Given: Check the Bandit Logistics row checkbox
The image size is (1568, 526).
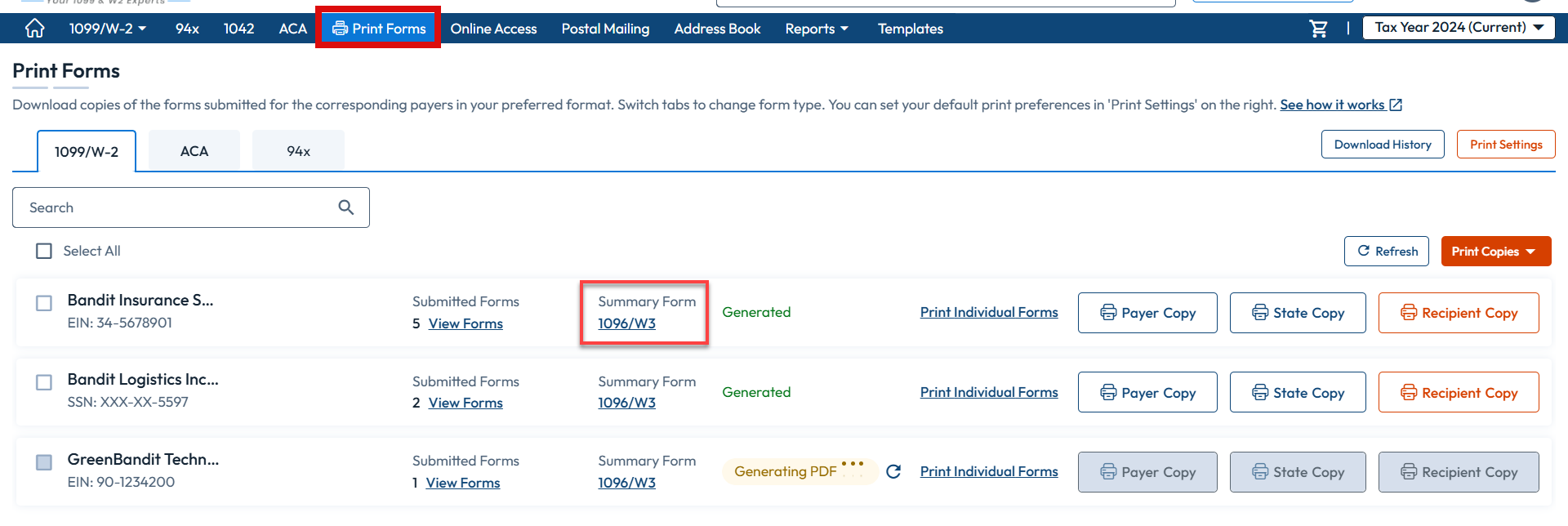Looking at the screenshot, I should point(44,382).
